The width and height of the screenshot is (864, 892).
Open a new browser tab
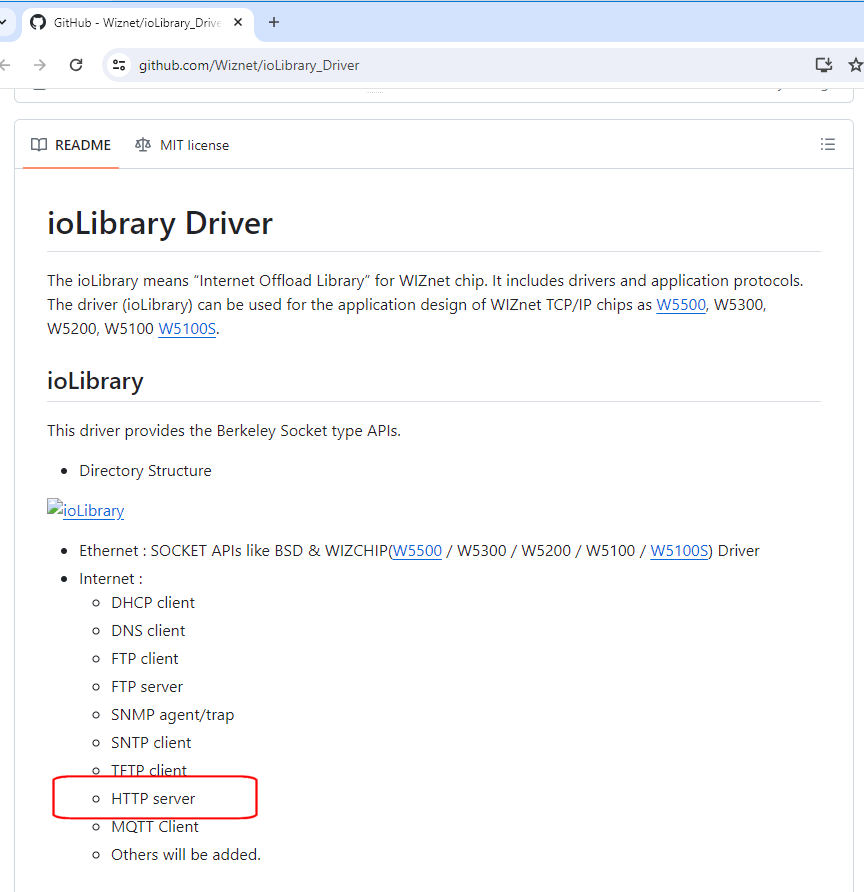[274, 22]
